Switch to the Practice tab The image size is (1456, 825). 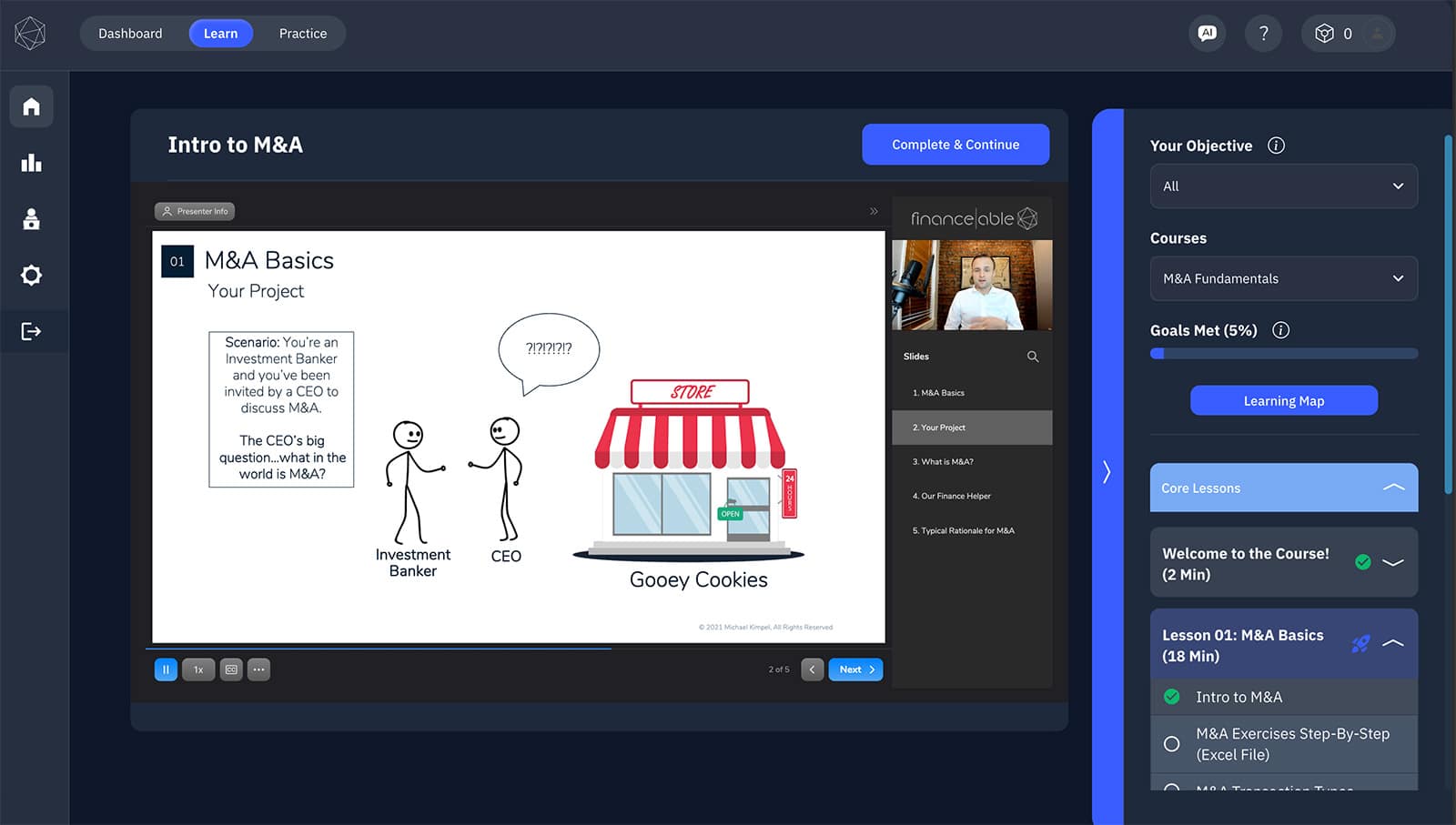[x=302, y=33]
